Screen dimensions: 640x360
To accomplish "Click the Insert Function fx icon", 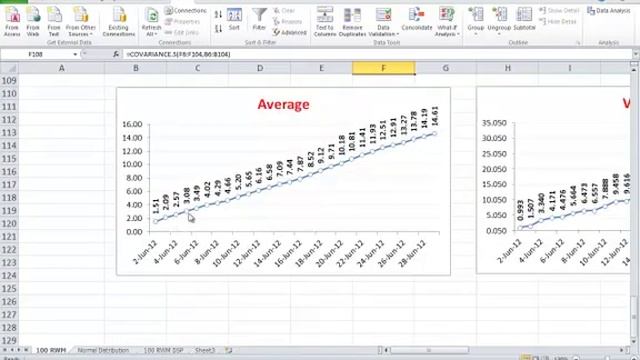I will [116, 54].
